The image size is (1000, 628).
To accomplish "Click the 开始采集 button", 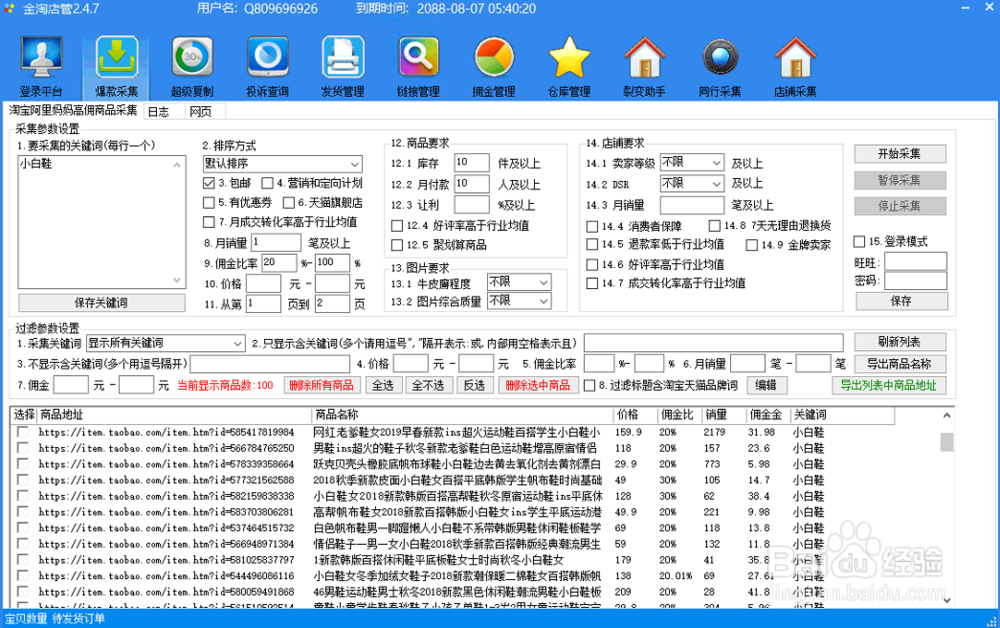I will point(900,154).
